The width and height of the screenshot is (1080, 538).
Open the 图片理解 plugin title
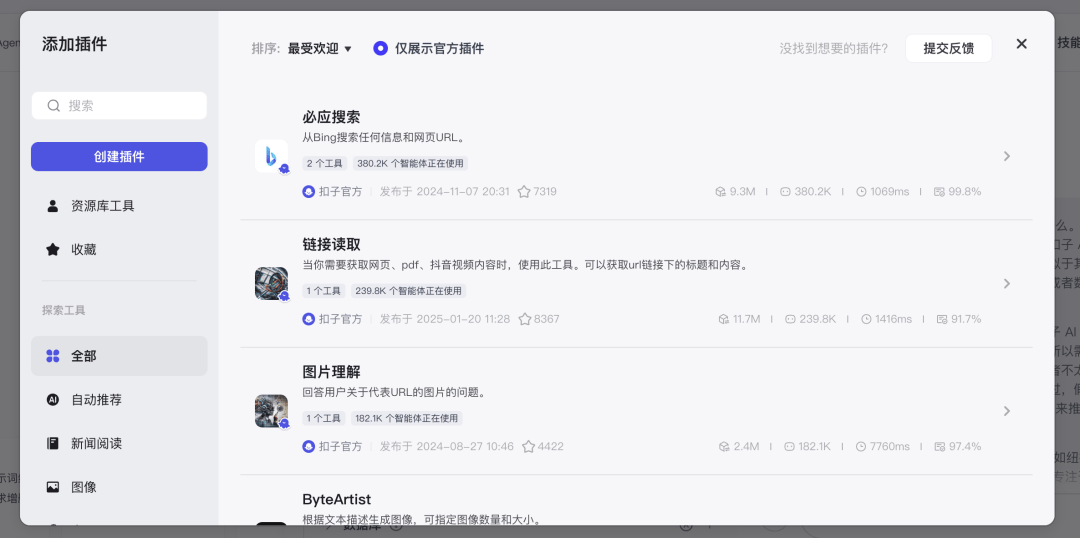pos(331,372)
